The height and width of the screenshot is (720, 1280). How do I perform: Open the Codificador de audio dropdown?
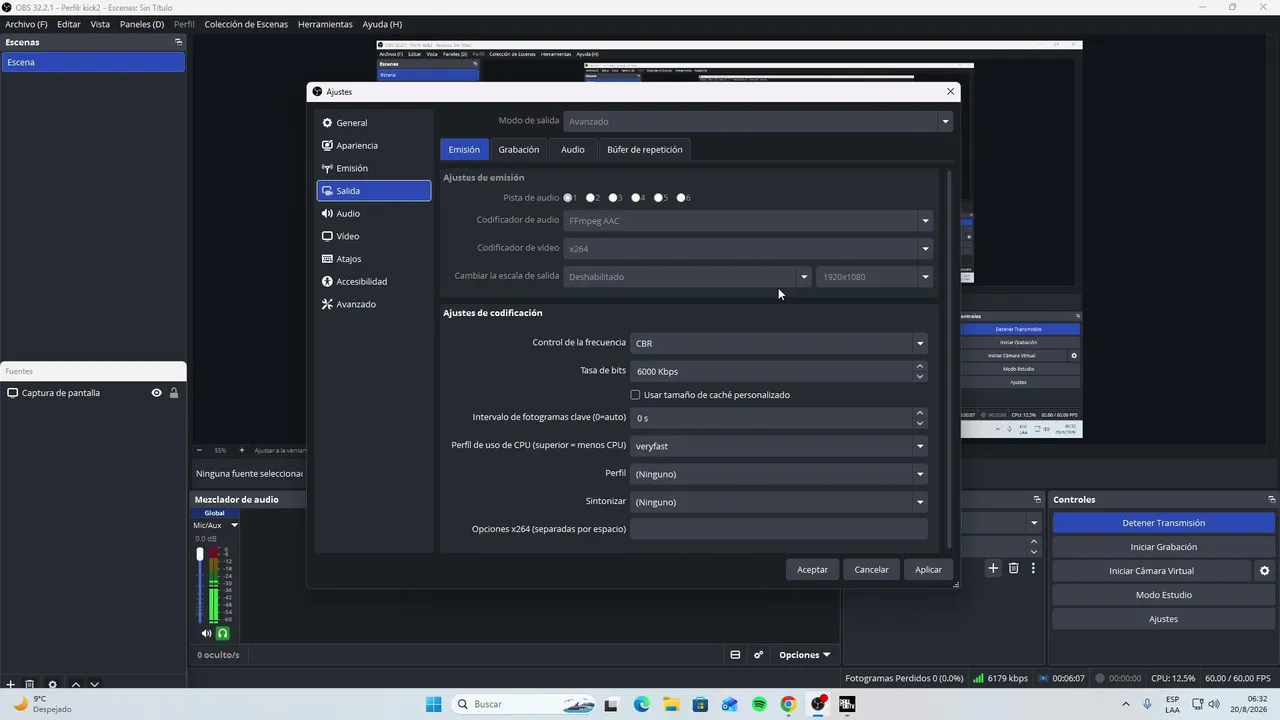pyautogui.click(x=748, y=221)
